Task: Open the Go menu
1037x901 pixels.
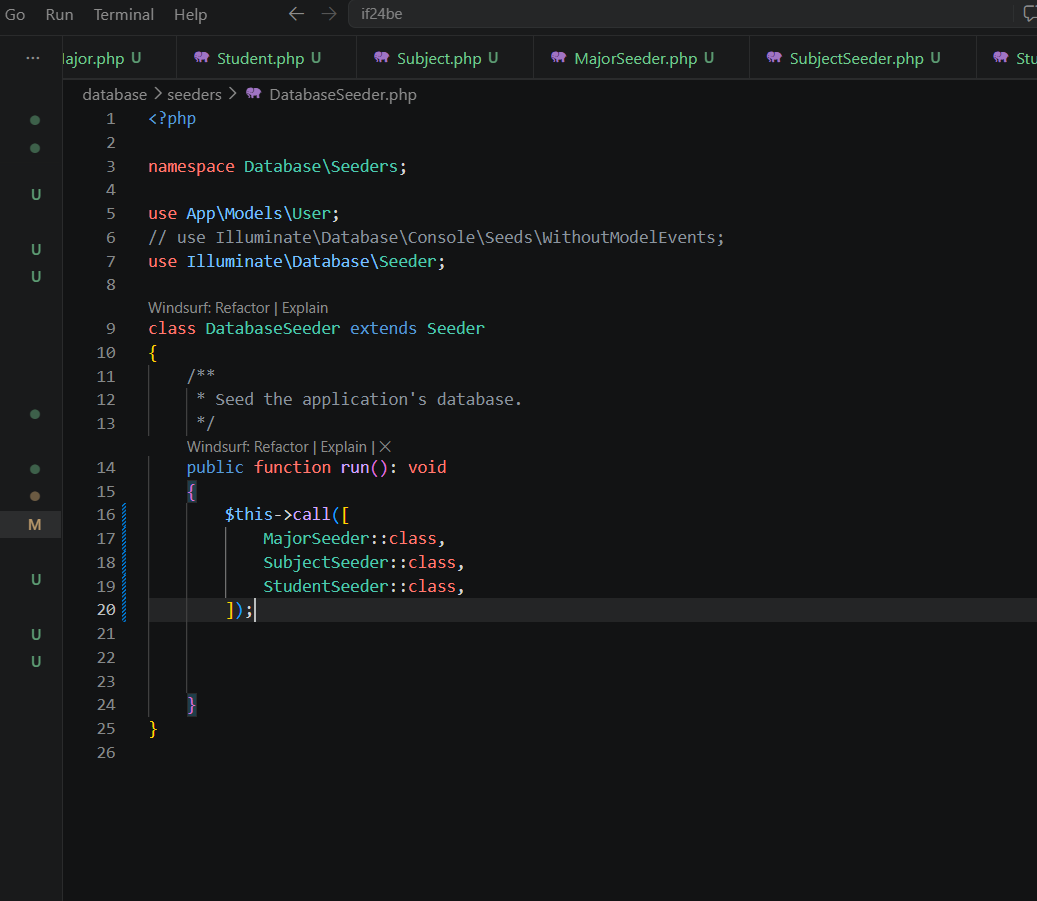Action: coord(15,14)
